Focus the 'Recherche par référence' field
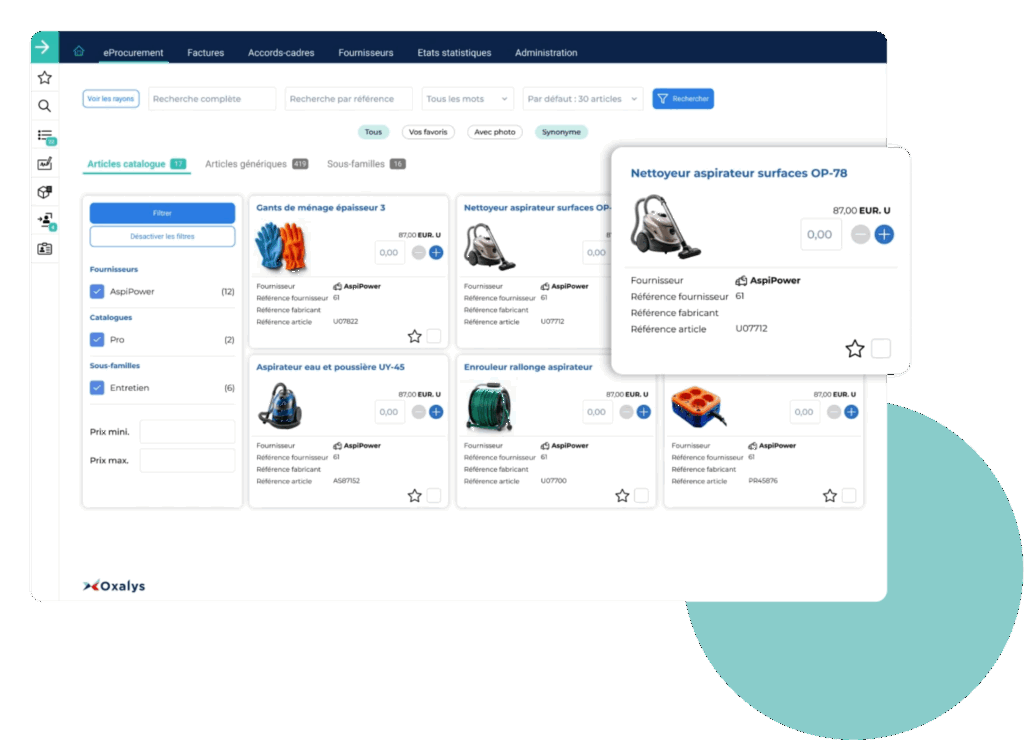The width and height of the screenshot is (1024, 740). (349, 99)
